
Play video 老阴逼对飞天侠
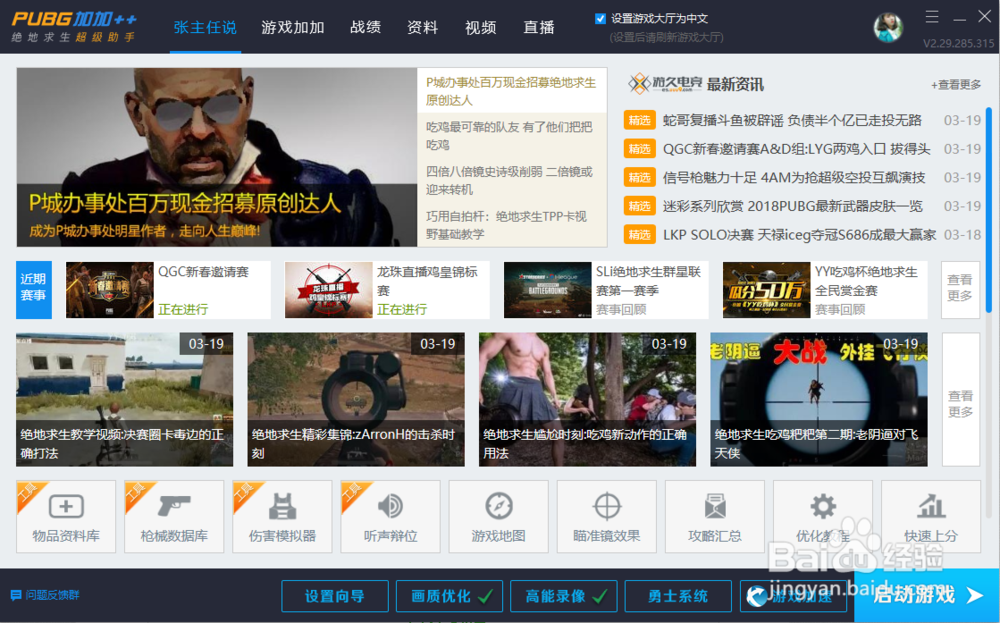coord(819,399)
